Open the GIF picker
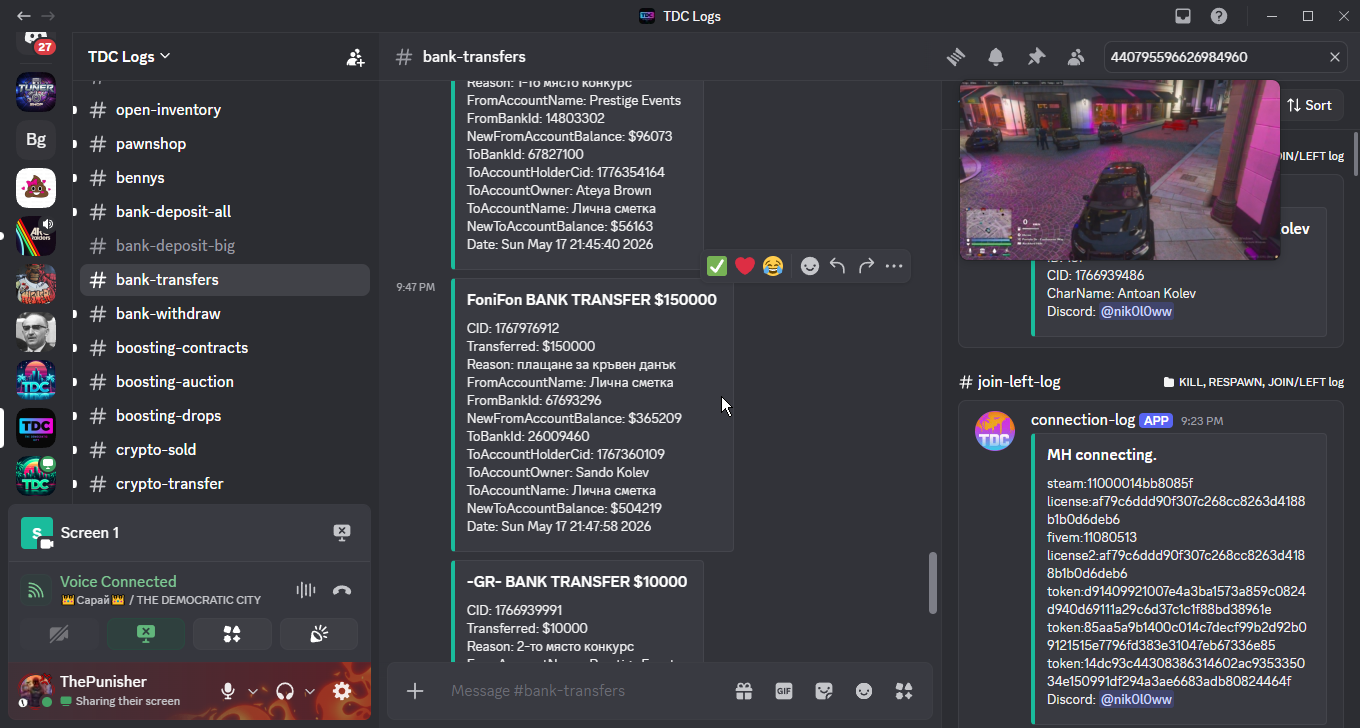This screenshot has height=728, width=1360. (x=784, y=691)
